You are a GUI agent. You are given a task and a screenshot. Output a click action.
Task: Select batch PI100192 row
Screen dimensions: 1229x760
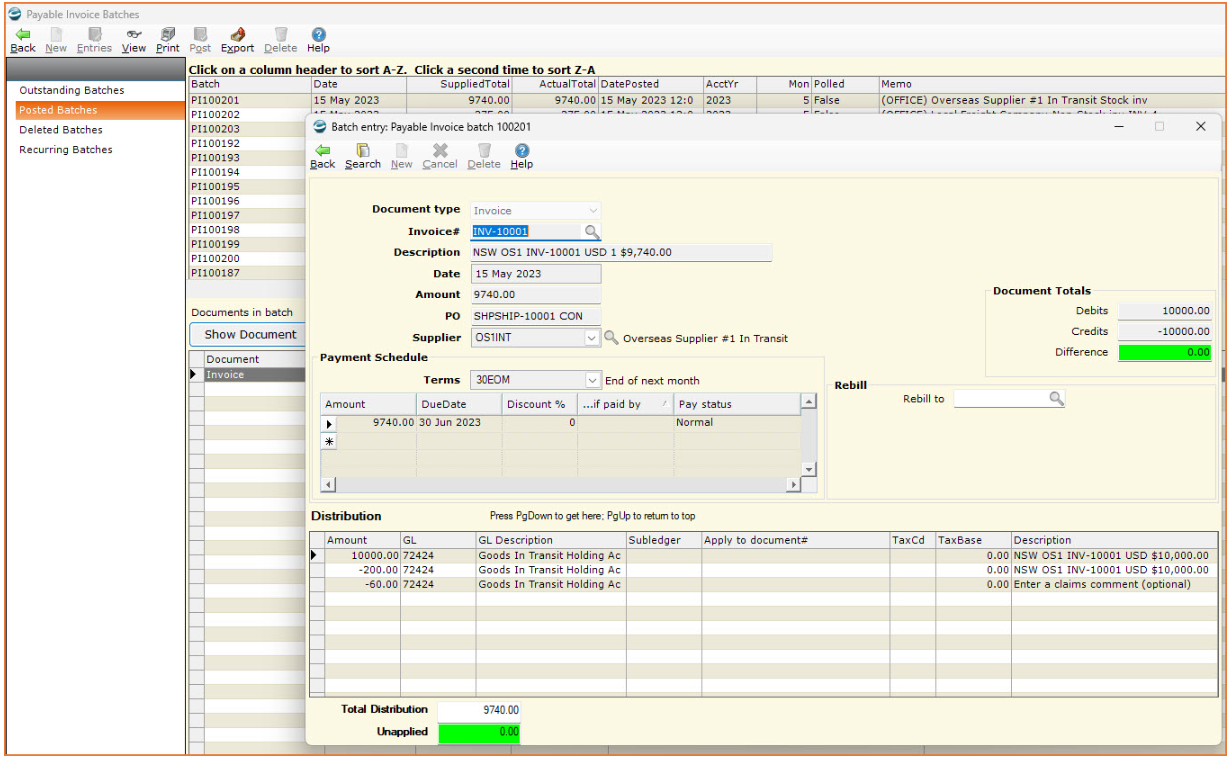click(x=247, y=143)
